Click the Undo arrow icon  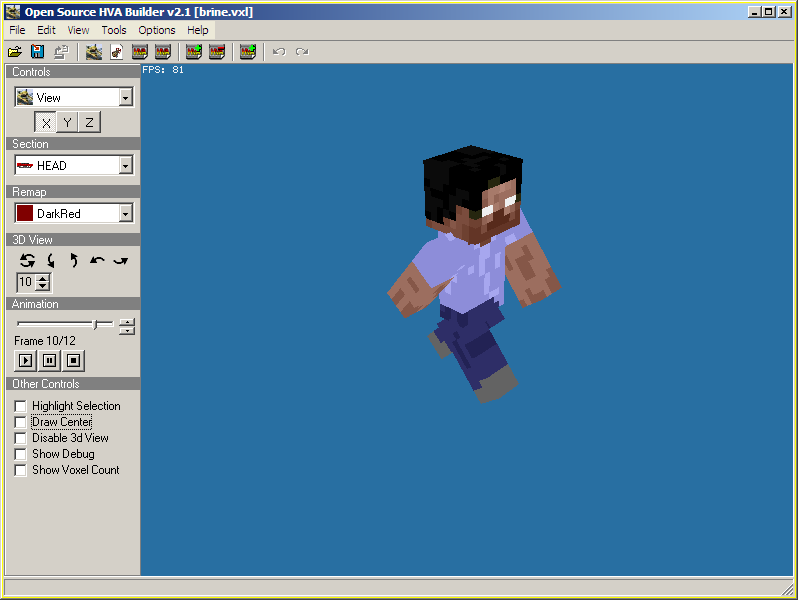pos(279,51)
